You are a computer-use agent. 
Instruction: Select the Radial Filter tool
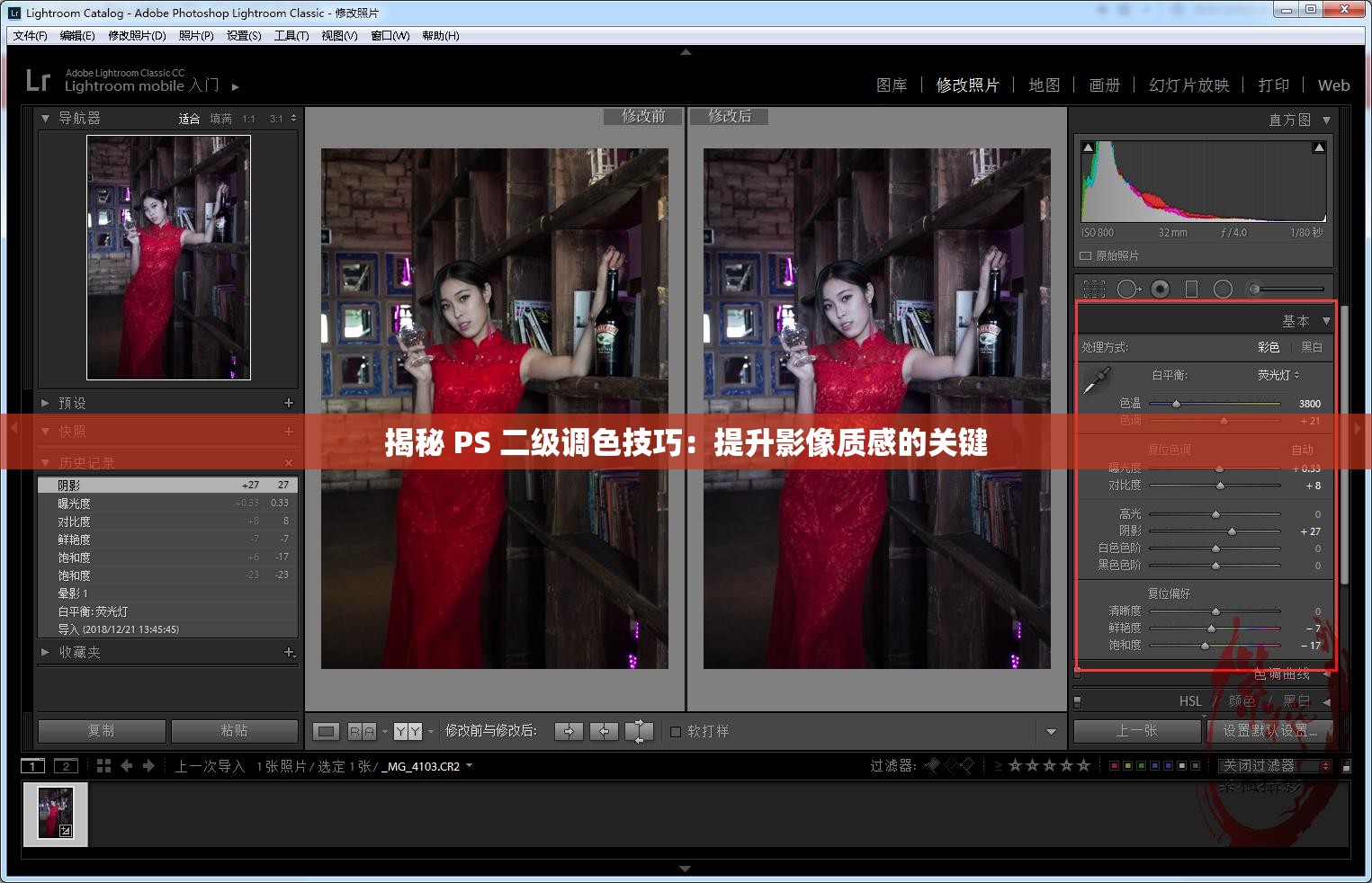(1222, 288)
